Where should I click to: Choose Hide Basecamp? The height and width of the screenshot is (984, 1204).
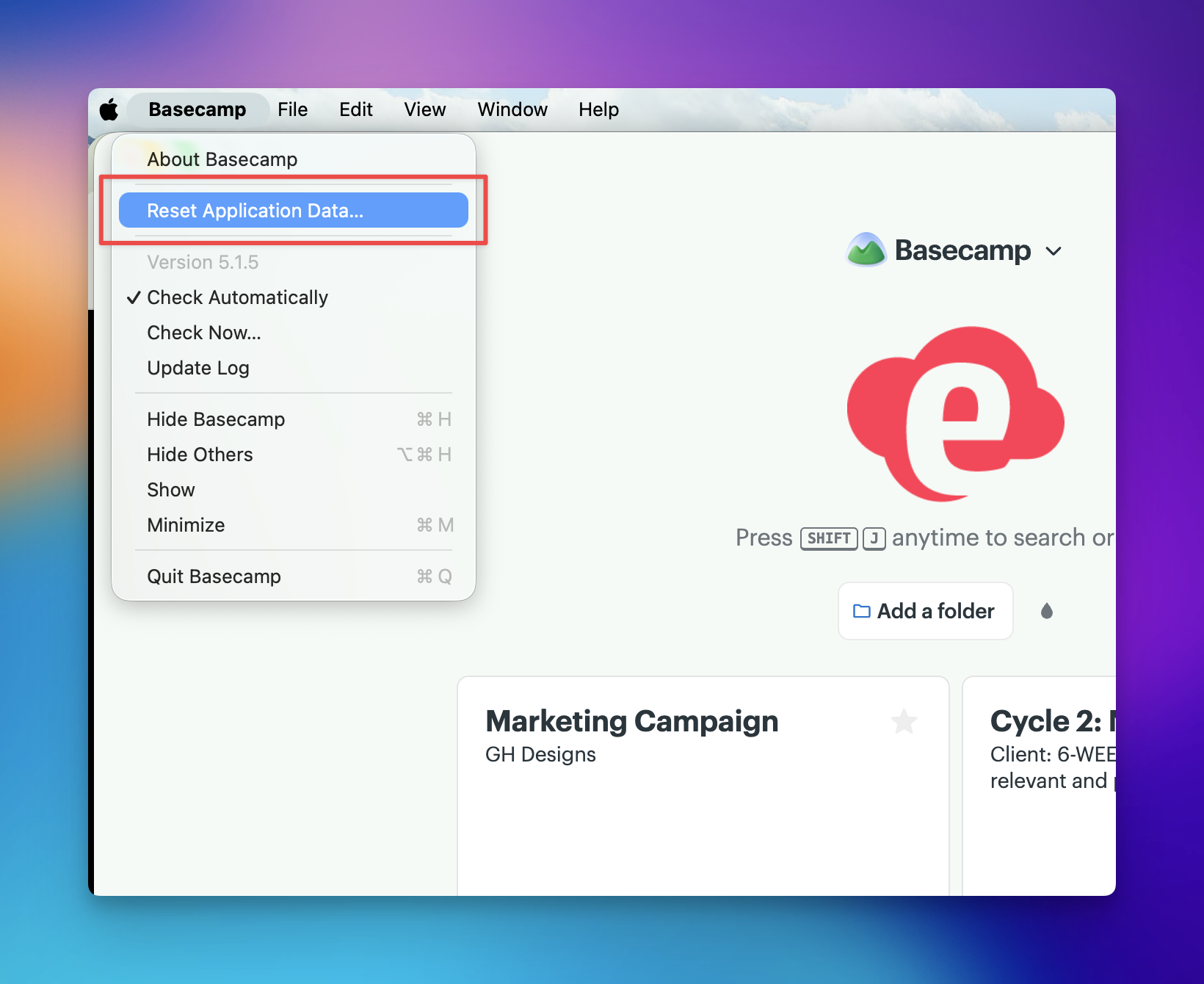tap(294, 419)
